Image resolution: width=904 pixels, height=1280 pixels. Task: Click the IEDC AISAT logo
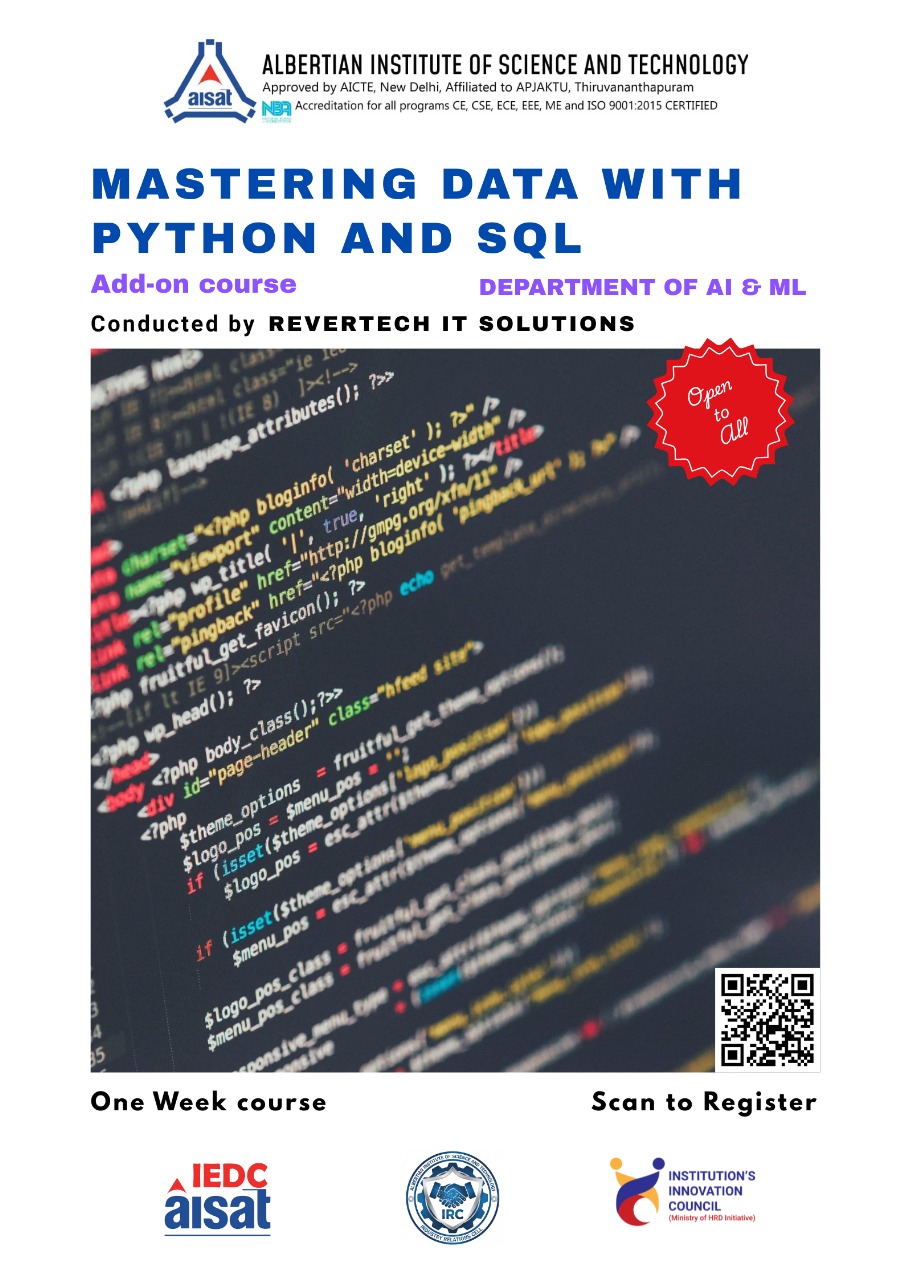[x=217, y=1196]
